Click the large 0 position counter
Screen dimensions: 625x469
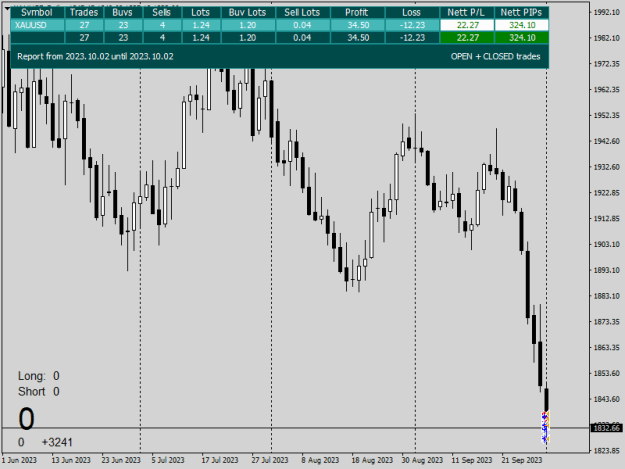(26, 419)
